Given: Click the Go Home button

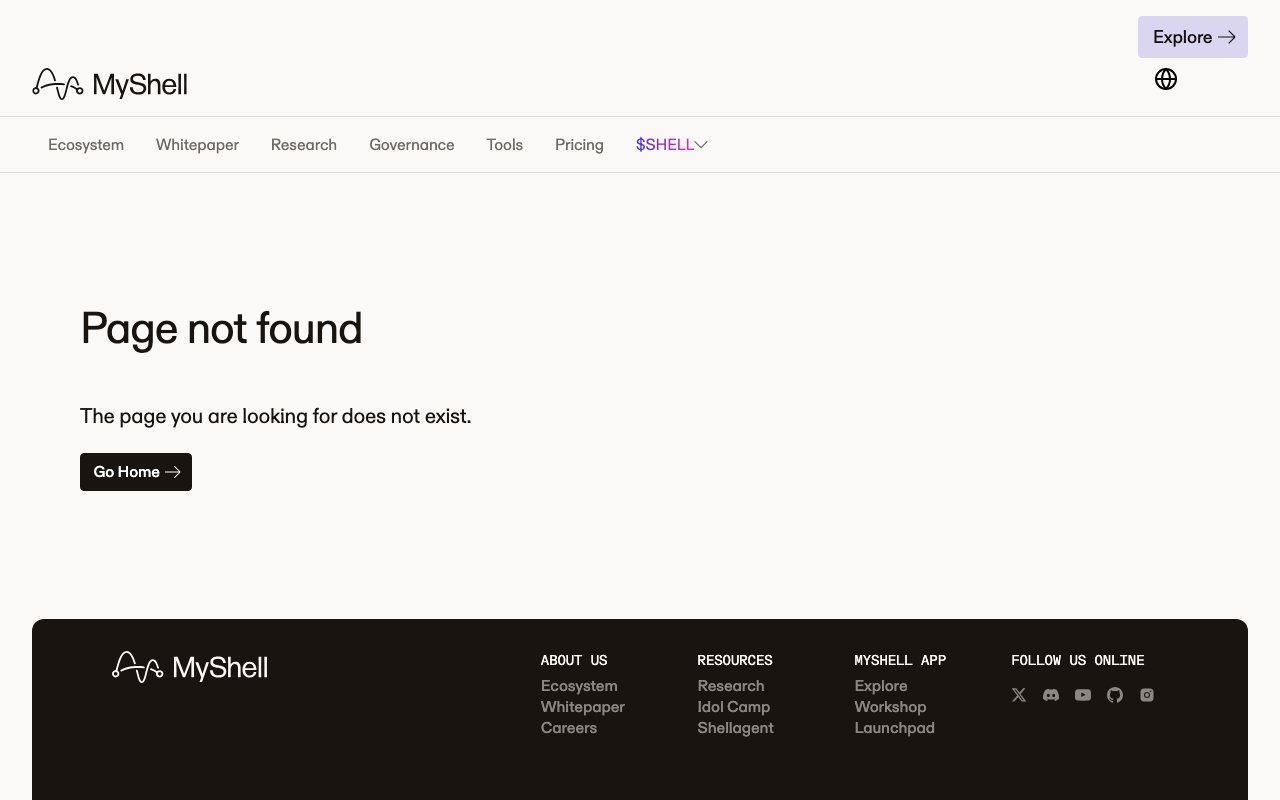Looking at the screenshot, I should click(136, 472).
